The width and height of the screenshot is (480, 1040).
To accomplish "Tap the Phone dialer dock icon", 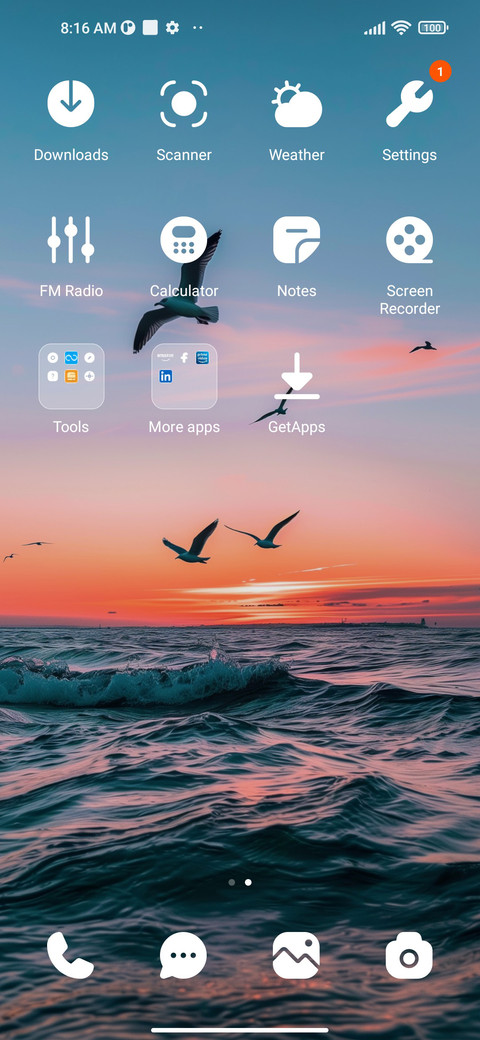I will click(x=71, y=955).
